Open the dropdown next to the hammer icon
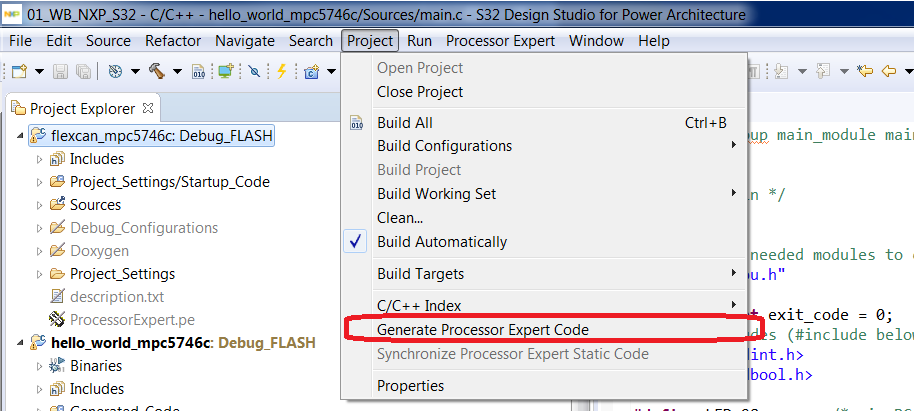914x411 pixels. [177, 71]
